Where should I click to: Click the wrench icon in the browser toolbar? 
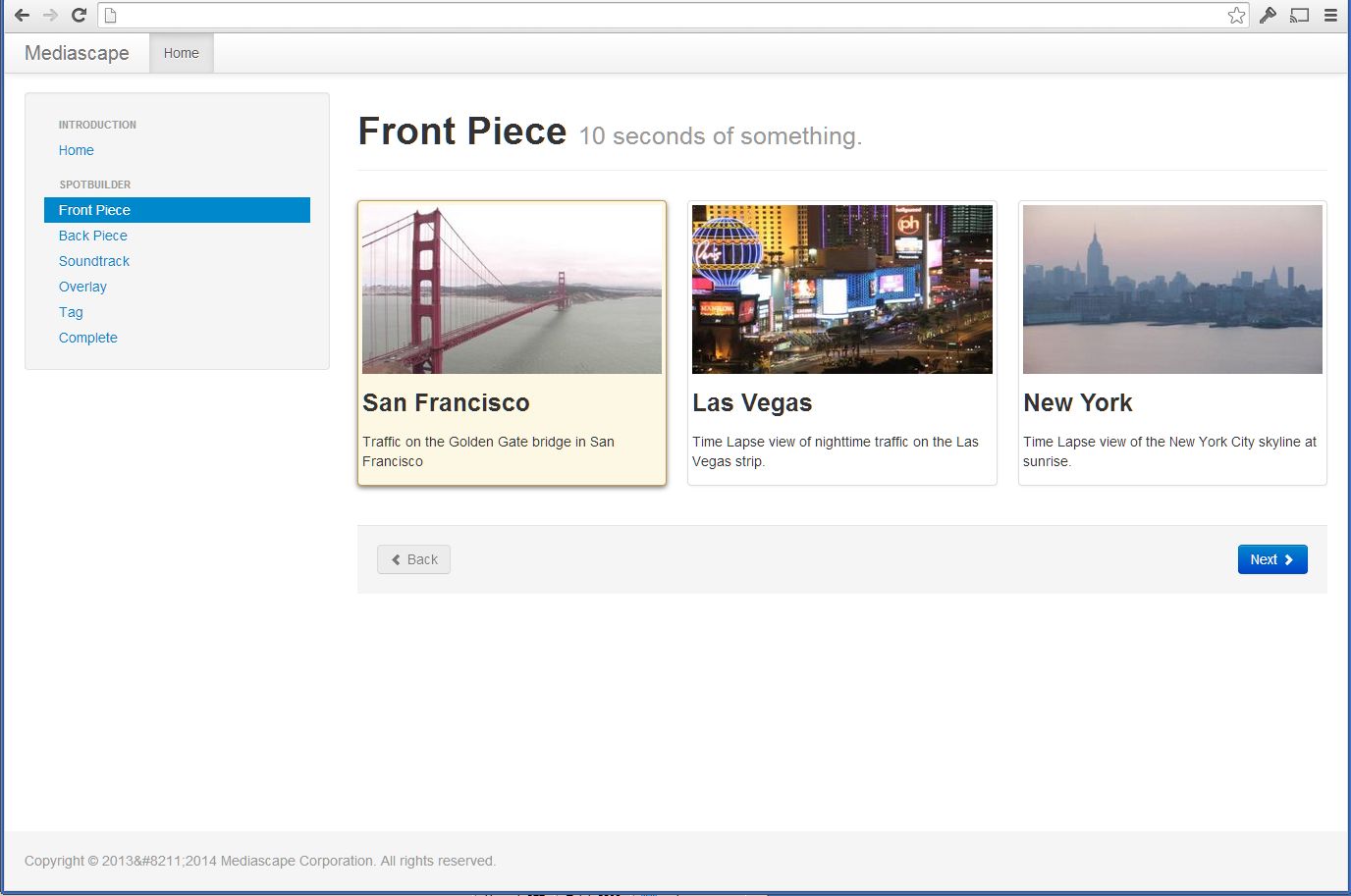[1268, 15]
